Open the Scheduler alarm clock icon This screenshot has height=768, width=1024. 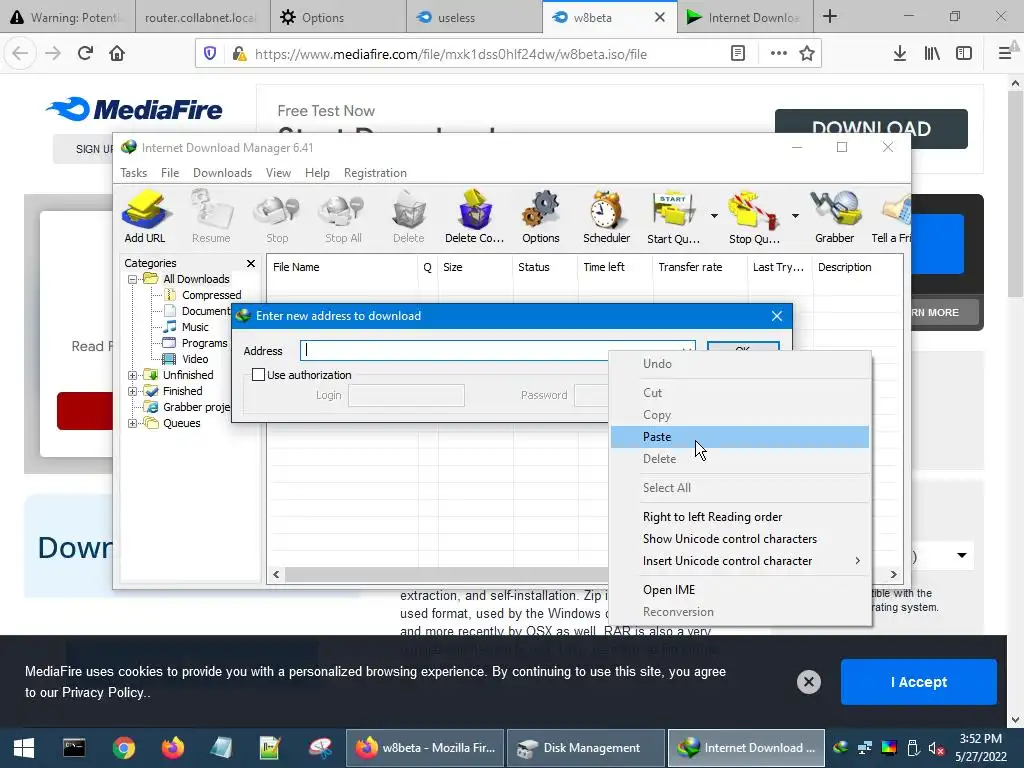pos(607,217)
